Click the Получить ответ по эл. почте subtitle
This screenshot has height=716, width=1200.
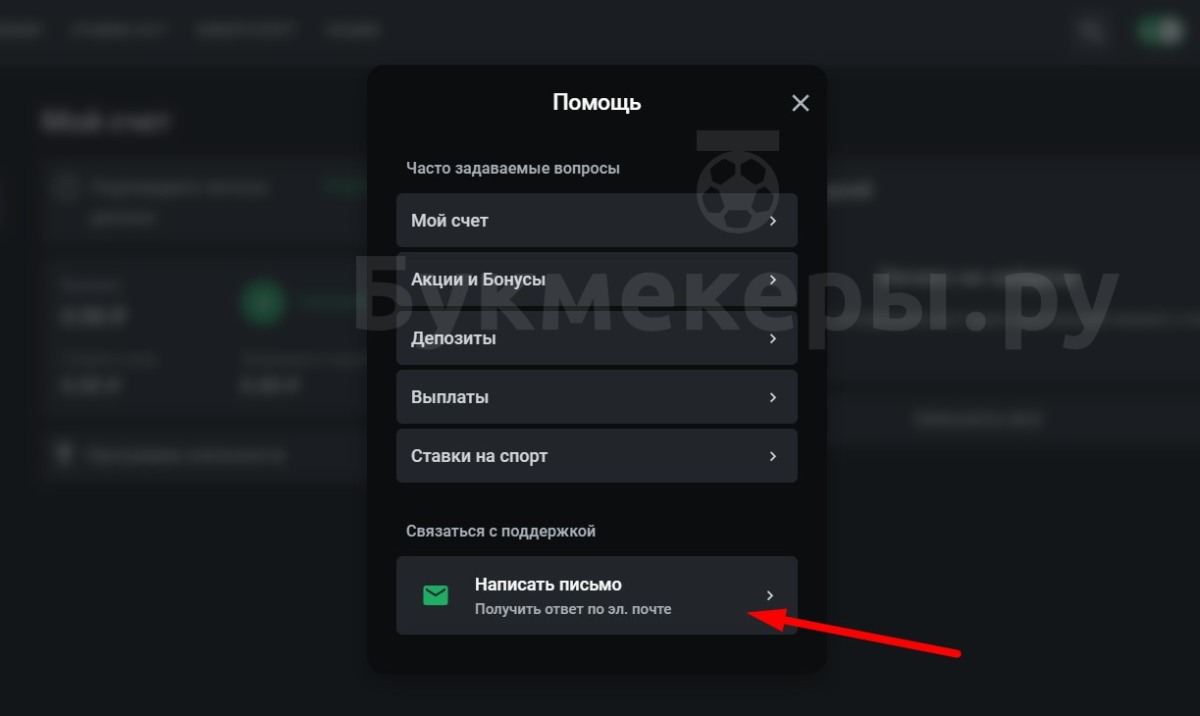[573, 608]
